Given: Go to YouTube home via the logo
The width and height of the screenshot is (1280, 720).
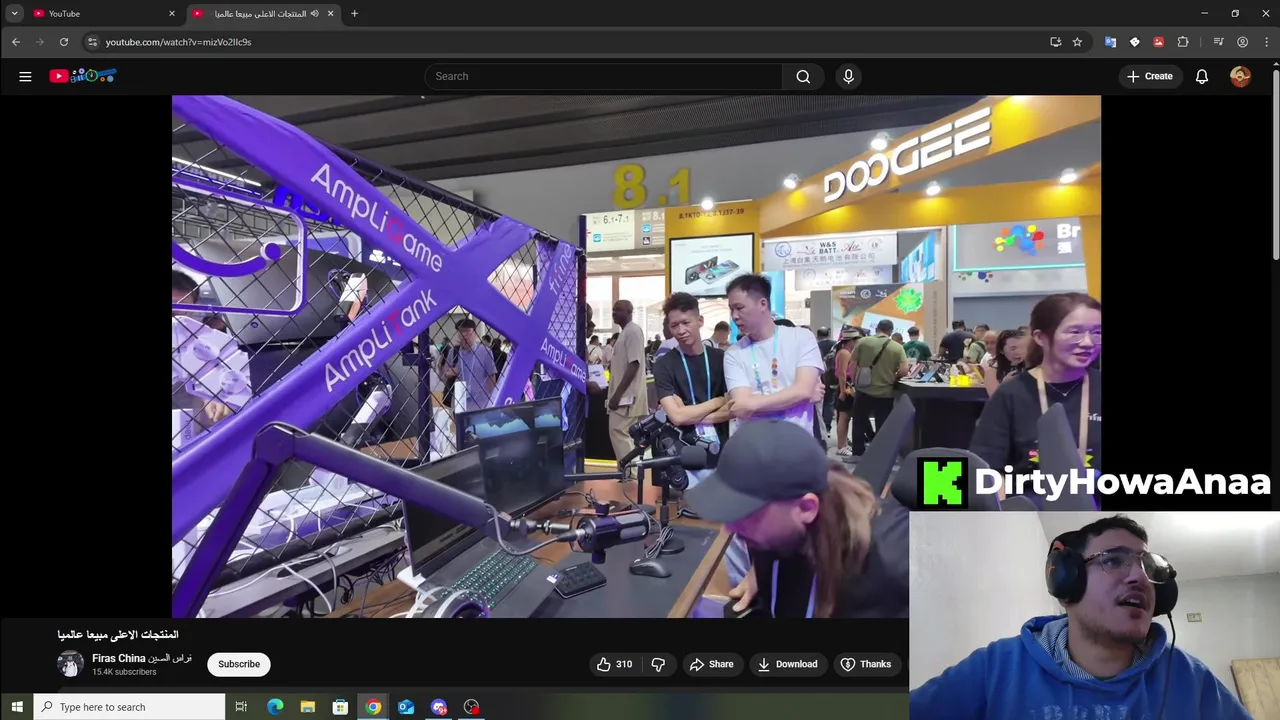Looking at the screenshot, I should (83, 76).
